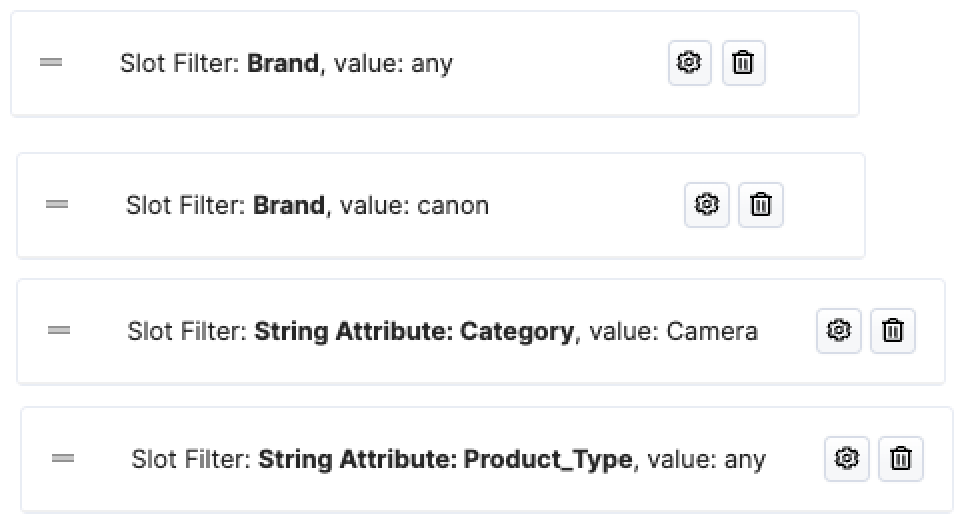
Task: Open settings gear for Brand canon filter
Action: point(707,204)
